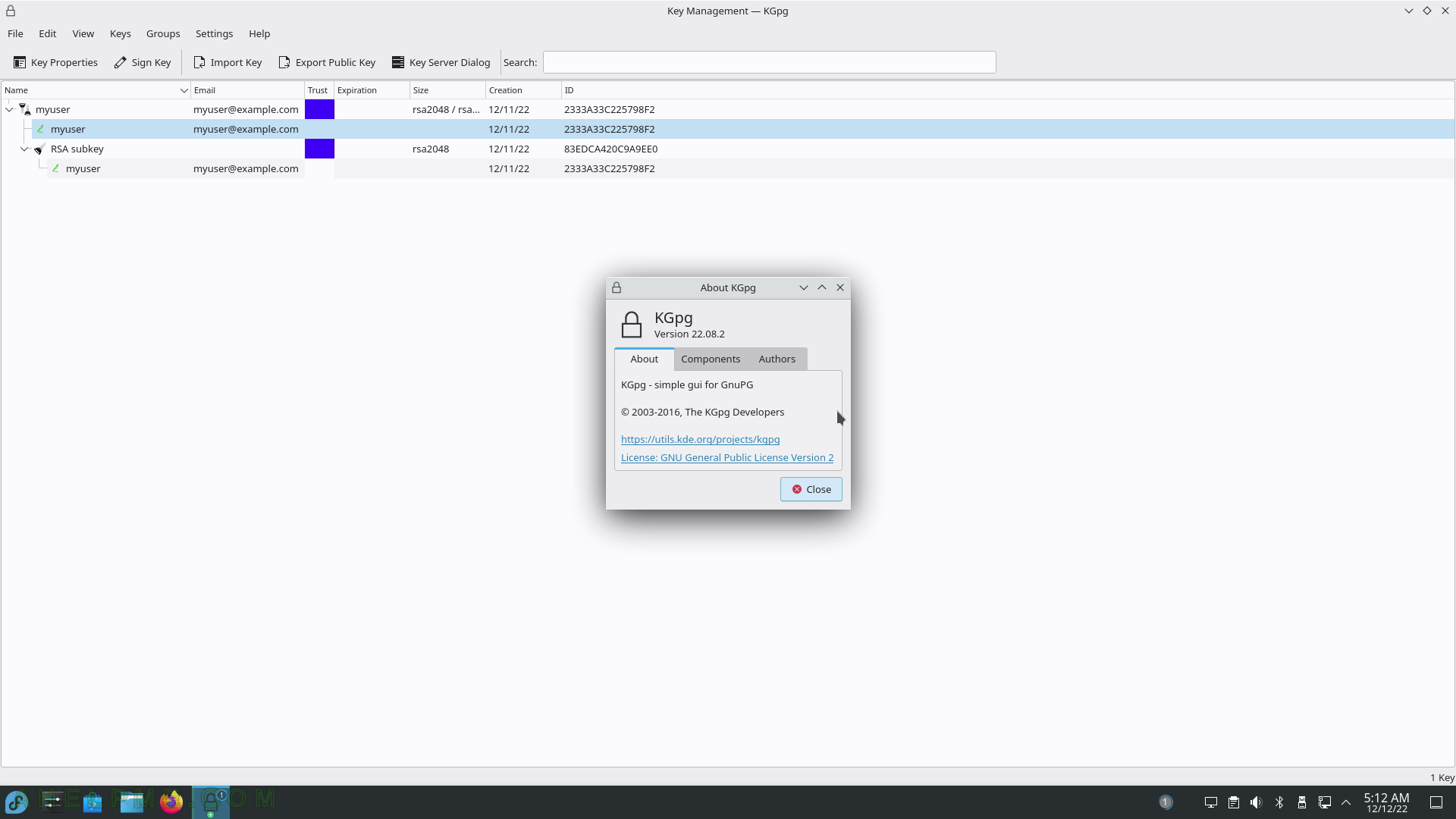The width and height of the screenshot is (1456, 819).
Task: Click the 1 Key status bar text
Action: (x=1442, y=777)
